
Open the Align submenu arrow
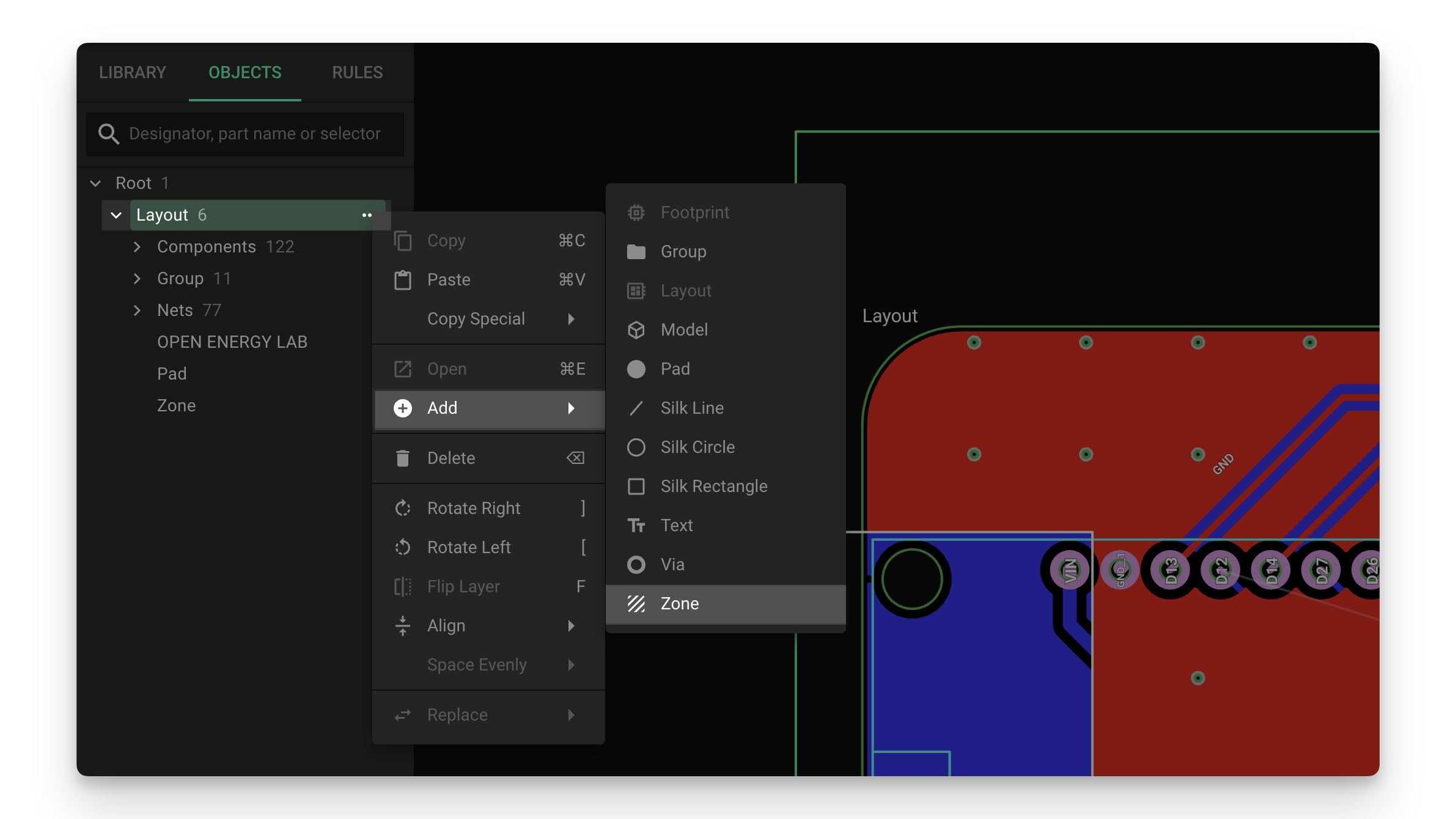coord(572,626)
